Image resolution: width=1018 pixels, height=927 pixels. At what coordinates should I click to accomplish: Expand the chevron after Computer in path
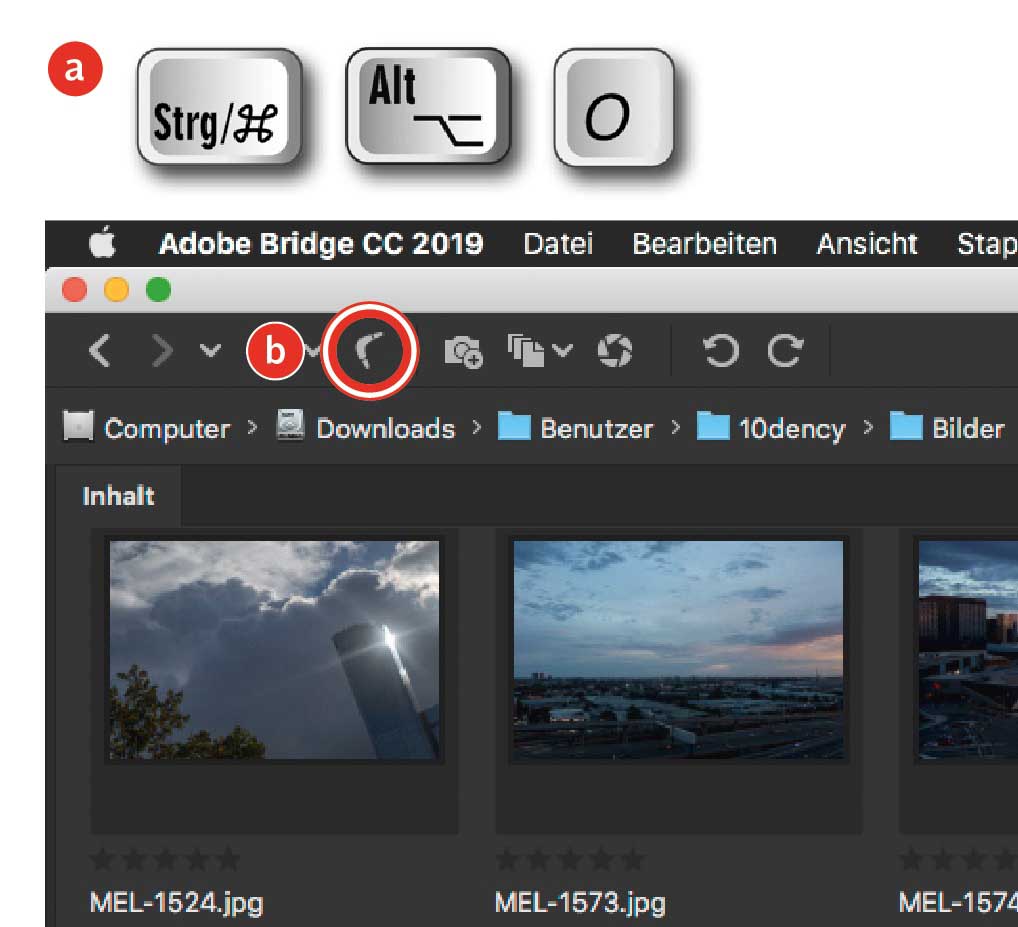[x=252, y=427]
